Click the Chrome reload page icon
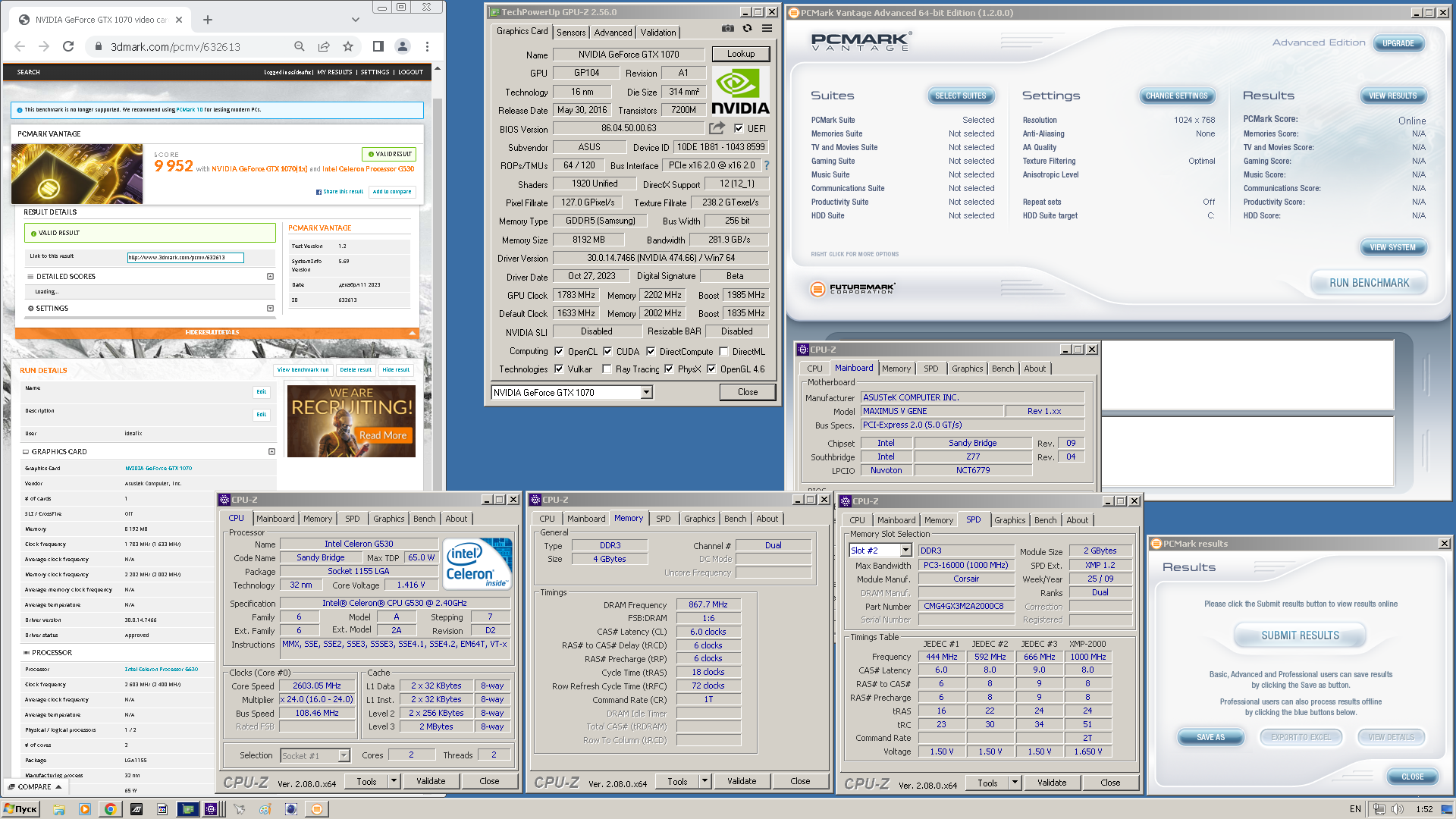Viewport: 1456px width, 819px height. pyautogui.click(x=68, y=46)
